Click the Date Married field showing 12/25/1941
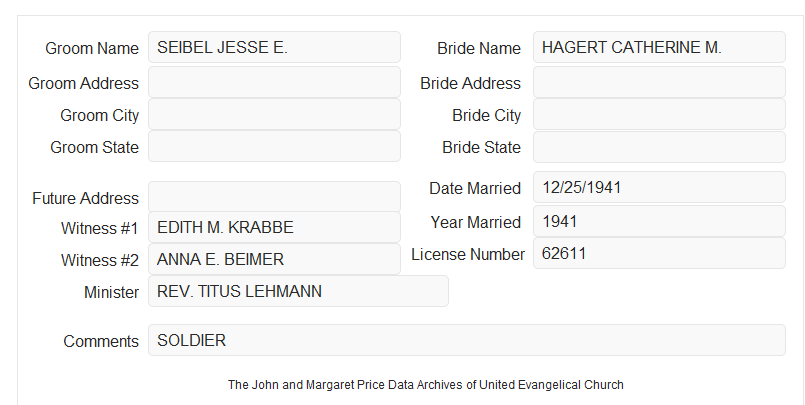The height and width of the screenshot is (405, 805). pyautogui.click(x=659, y=187)
